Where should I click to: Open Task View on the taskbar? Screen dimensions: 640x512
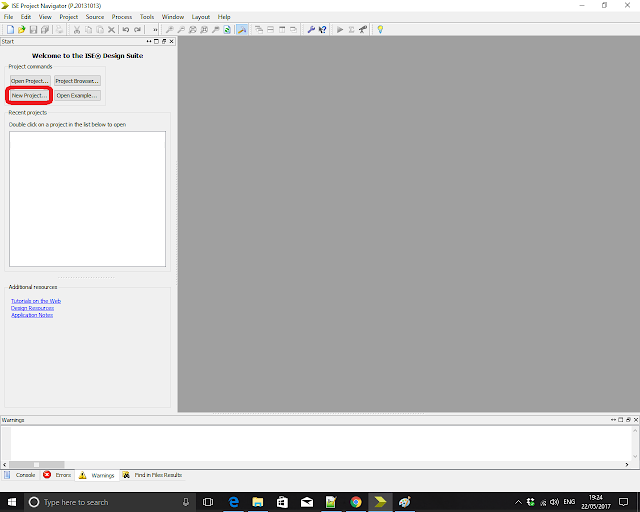coord(208,502)
